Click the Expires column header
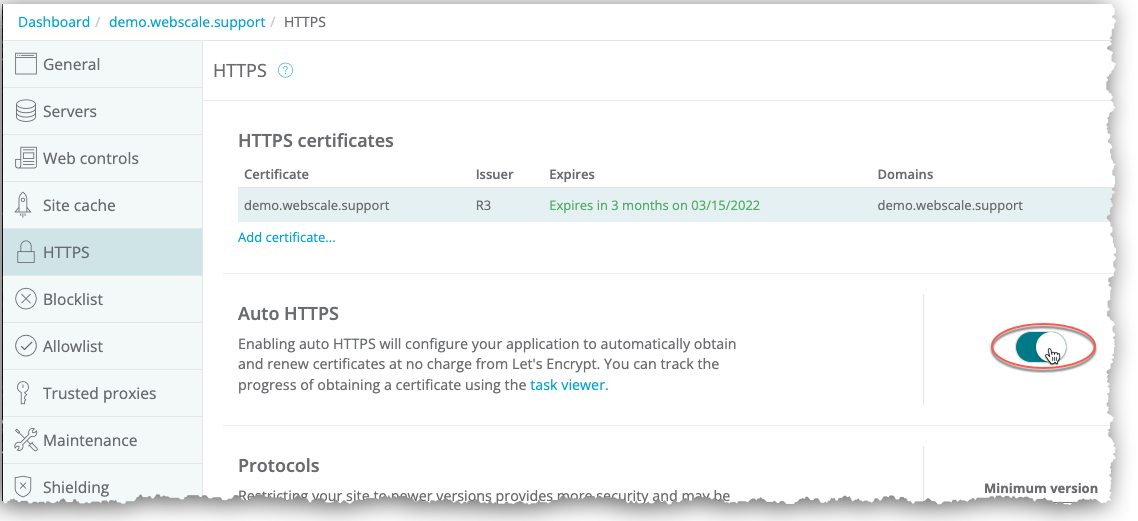The height and width of the screenshot is (521, 1138). 572,174
